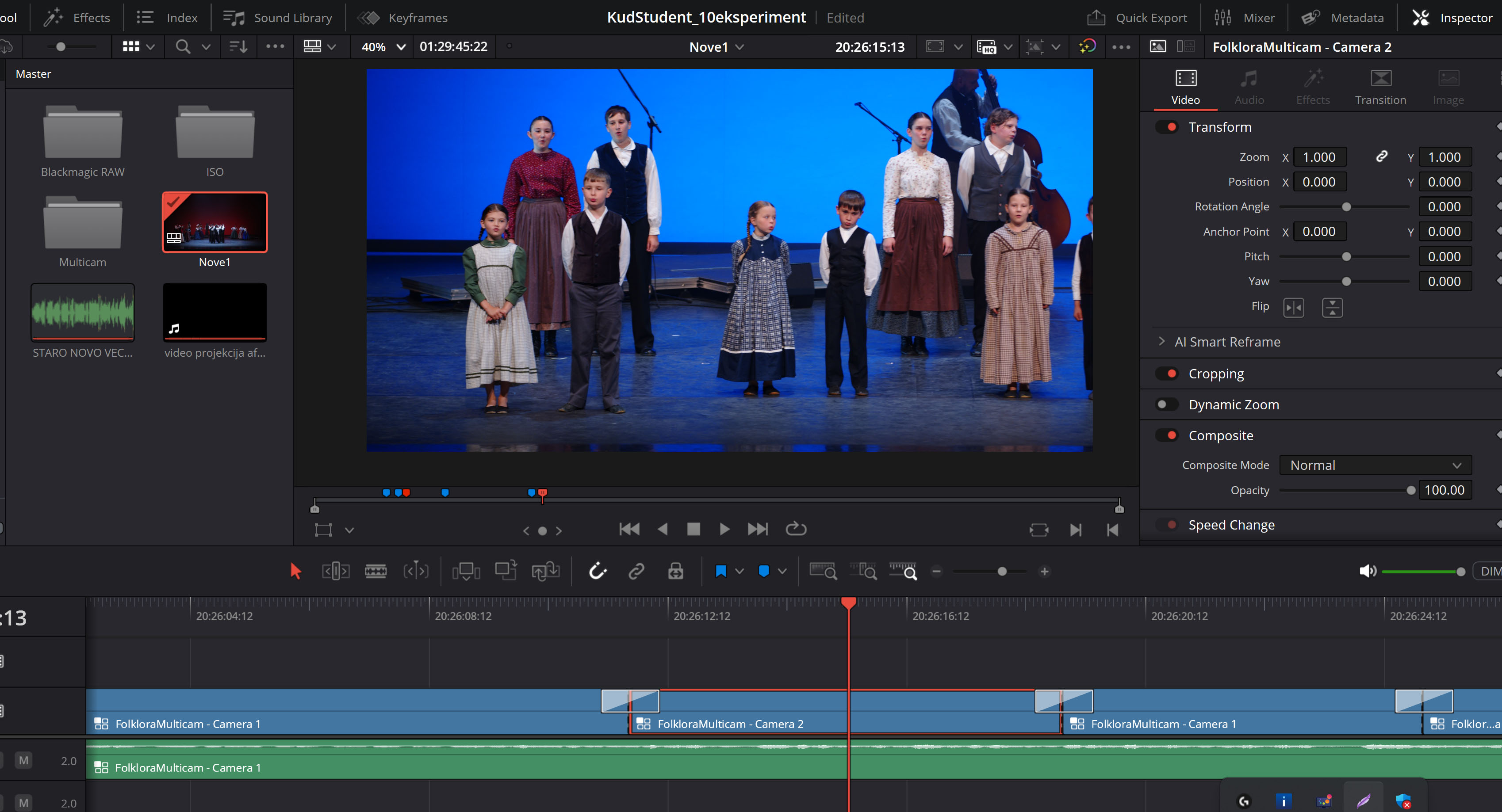Click the Detail Zoom icon
Image resolution: width=1502 pixels, height=812 pixels.
tap(863, 571)
